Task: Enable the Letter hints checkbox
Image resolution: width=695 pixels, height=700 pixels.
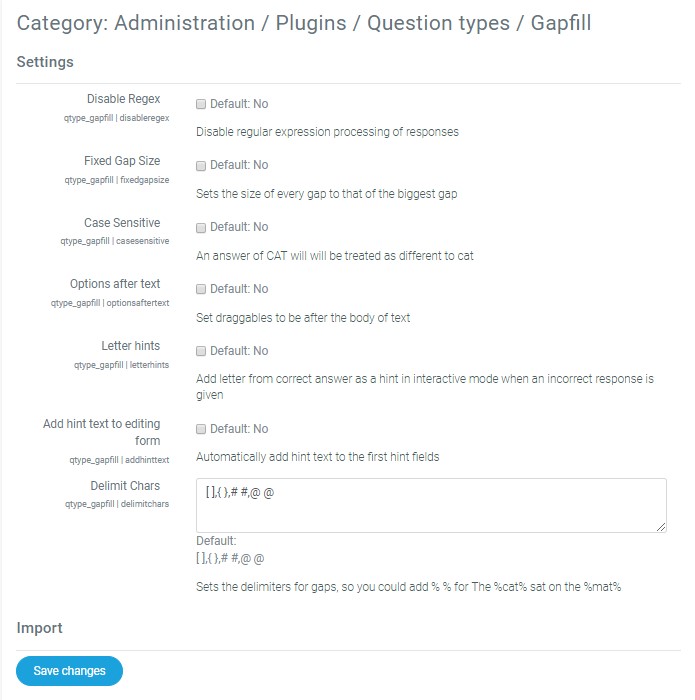Action: (201, 352)
